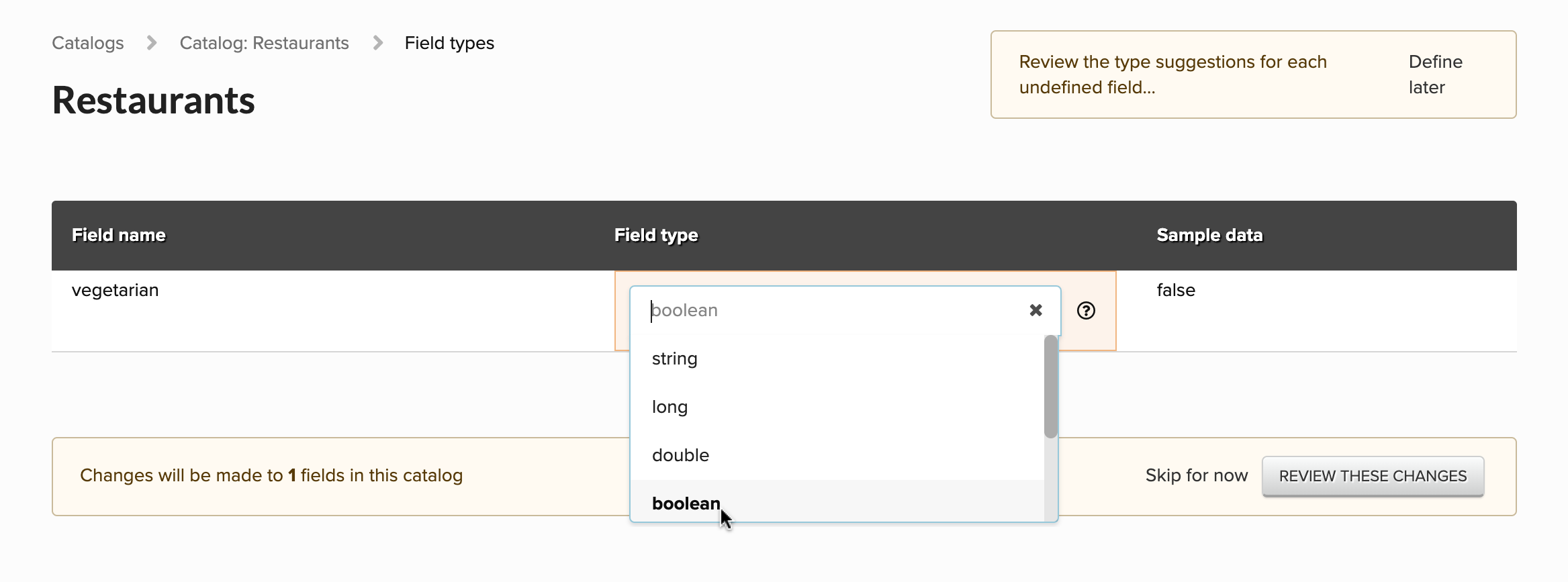Click the chevron after Catalogs breadcrumb
The height and width of the screenshot is (582, 1568).
point(152,43)
